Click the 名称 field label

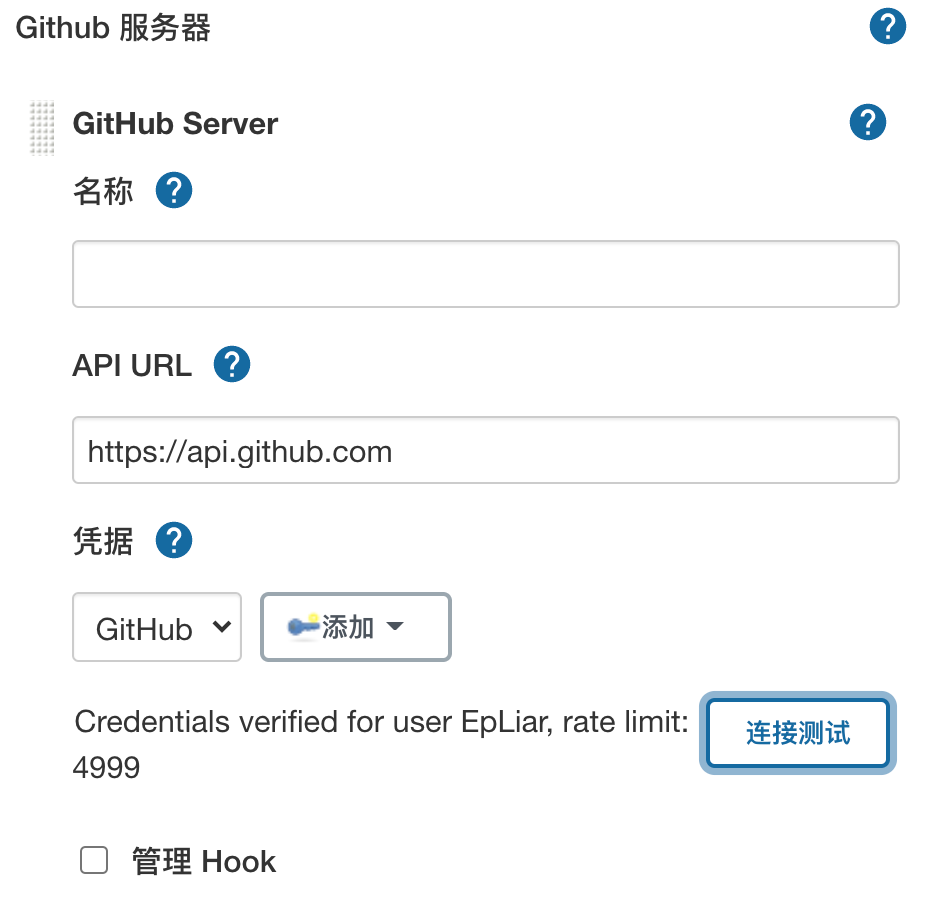[103, 191]
